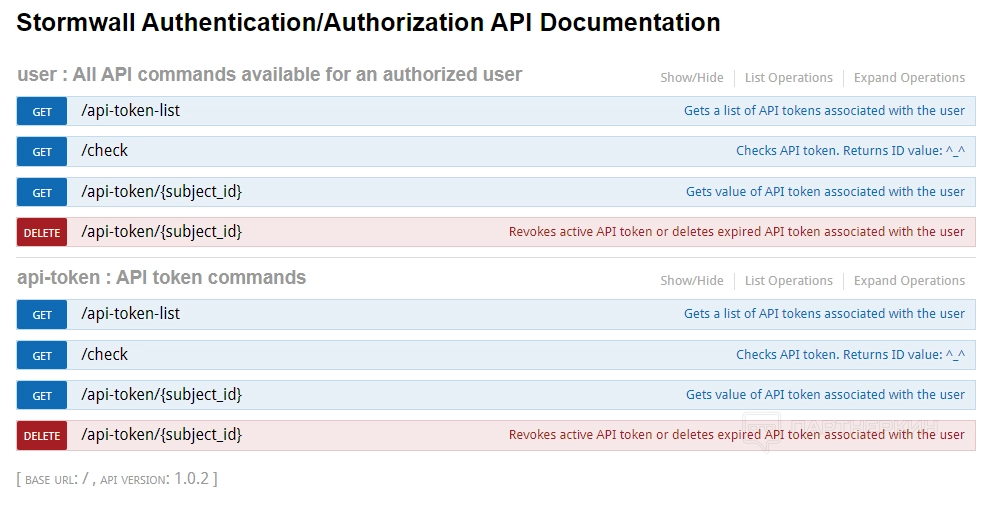Screen dimensions: 989x505
Task: Click GET badge for /api-token-list under user section
Action: pyautogui.click(x=42, y=112)
